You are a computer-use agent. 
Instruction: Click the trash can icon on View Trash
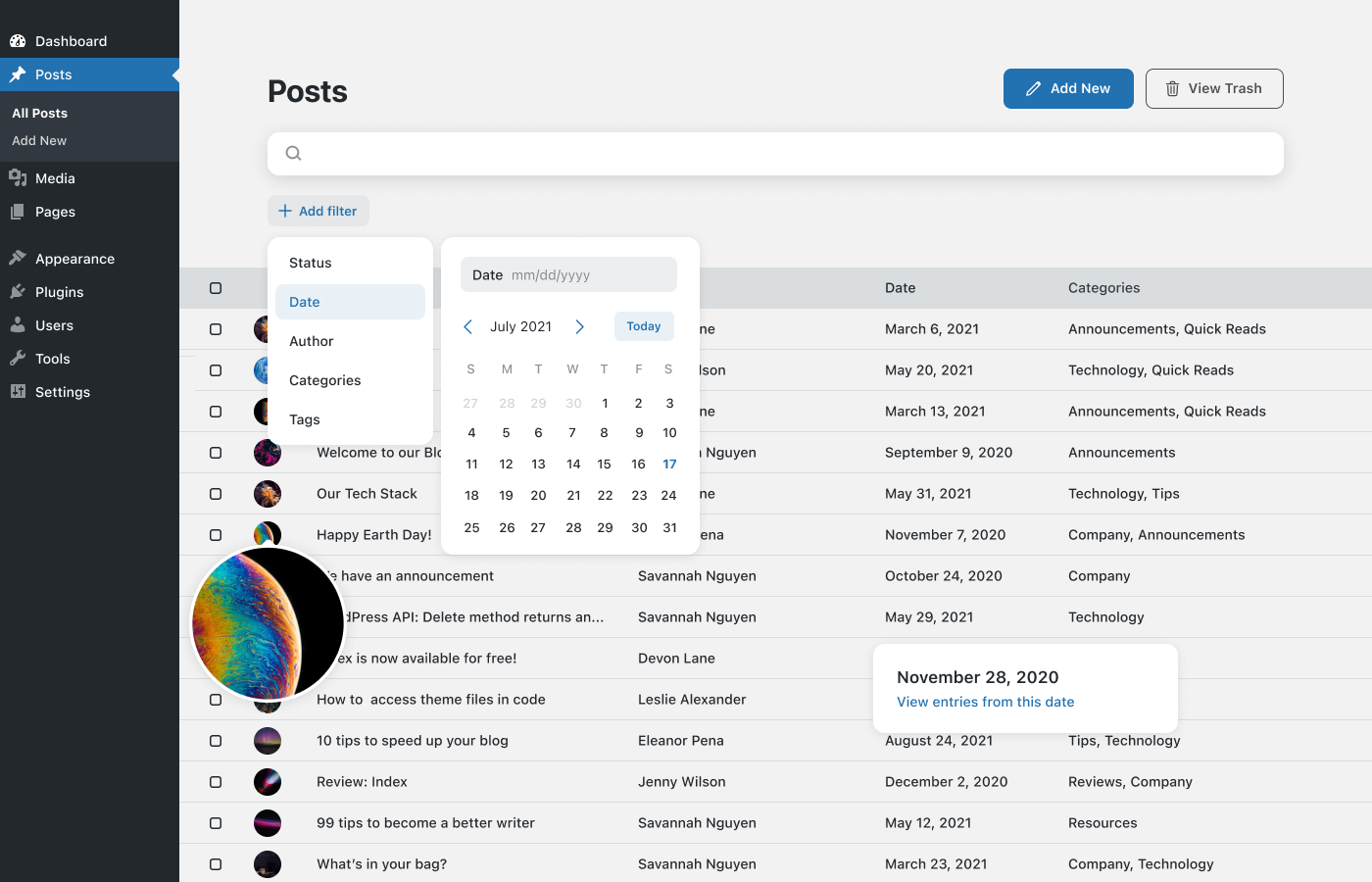tap(1172, 88)
